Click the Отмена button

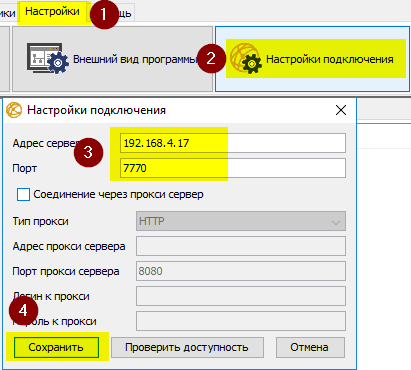[x=310, y=347]
